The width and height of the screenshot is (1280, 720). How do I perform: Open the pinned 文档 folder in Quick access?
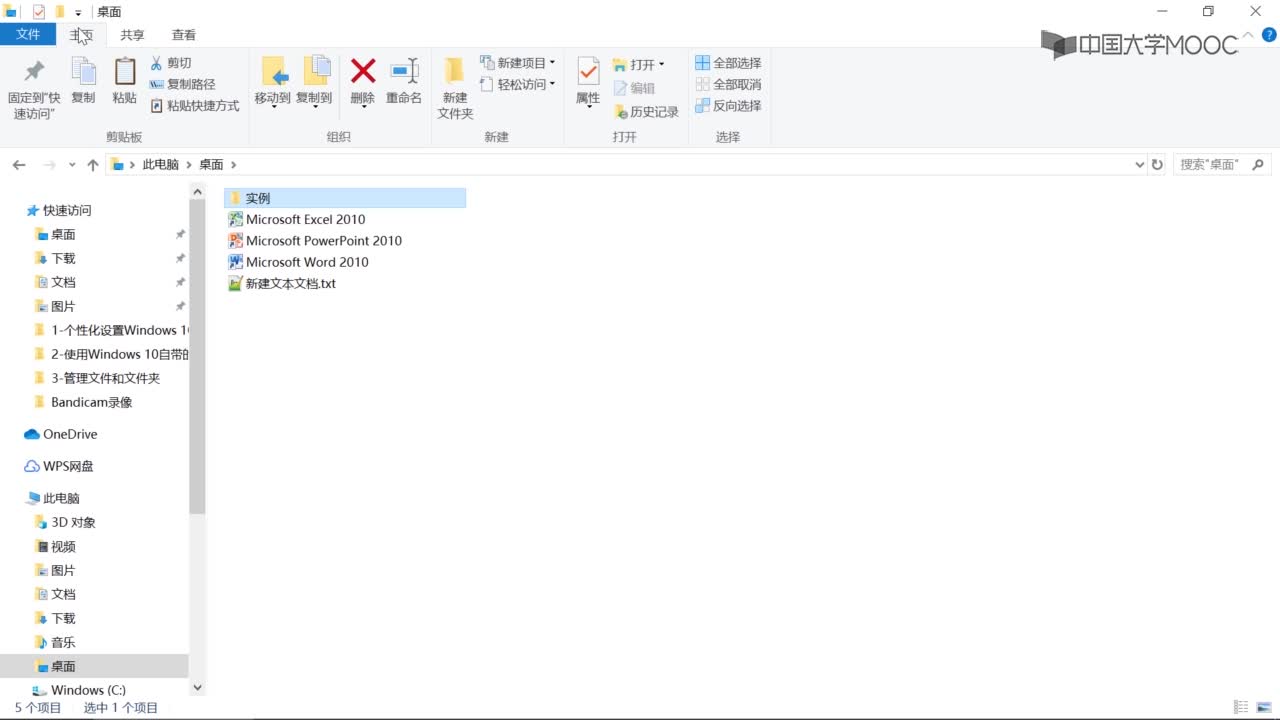[x=63, y=282]
